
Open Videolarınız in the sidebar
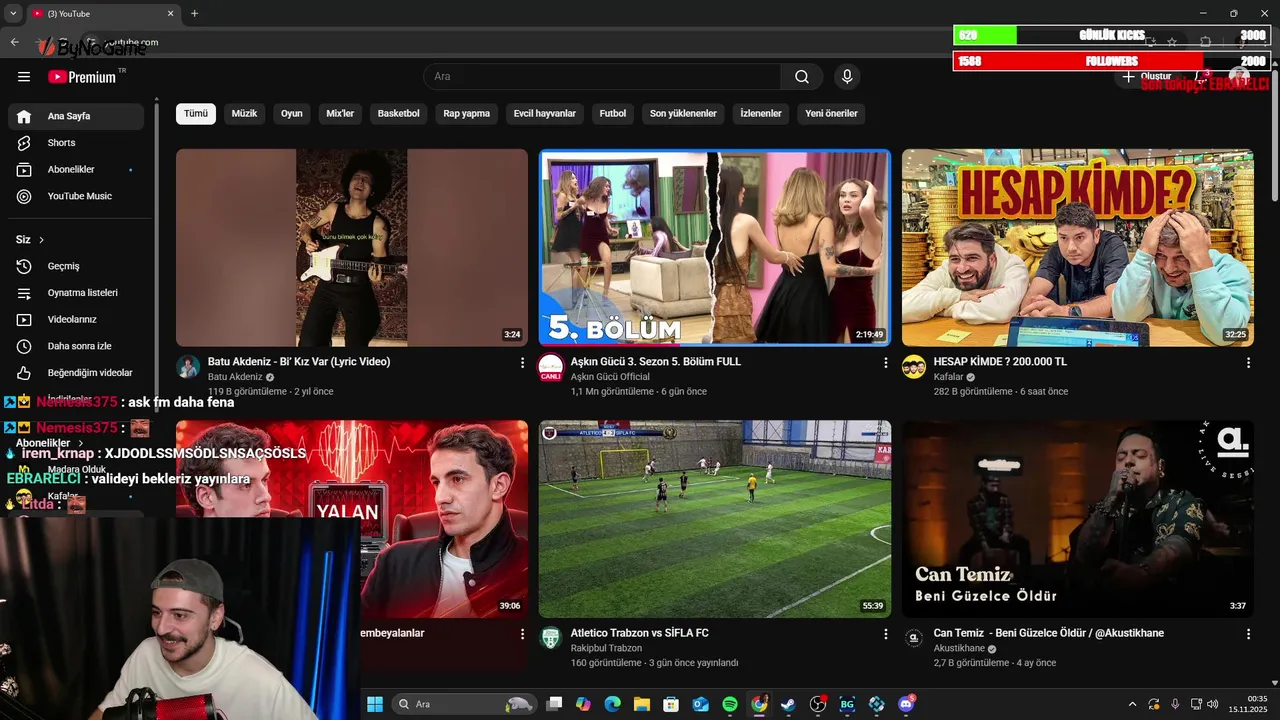click(x=76, y=320)
